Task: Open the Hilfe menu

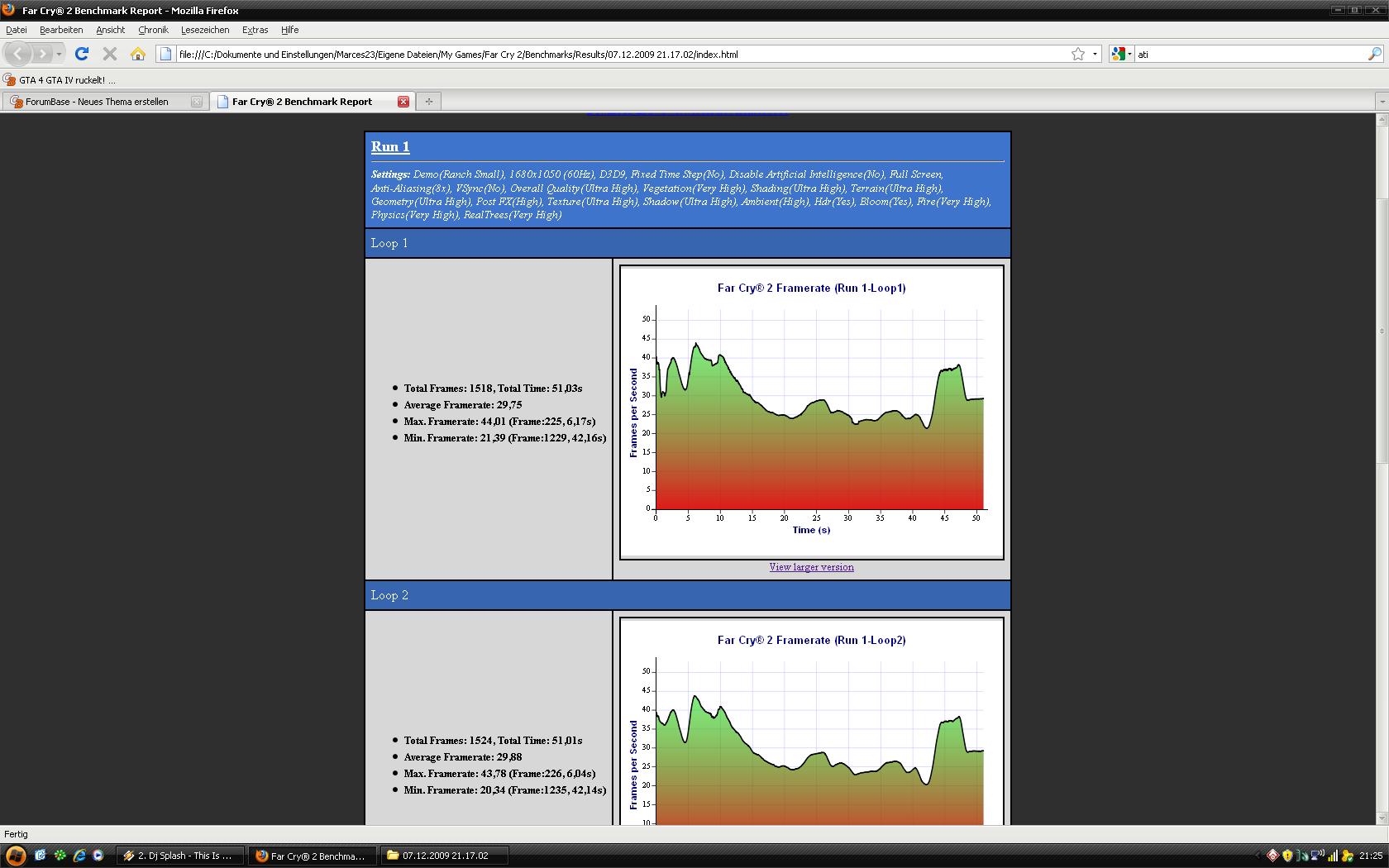Action: point(289,30)
